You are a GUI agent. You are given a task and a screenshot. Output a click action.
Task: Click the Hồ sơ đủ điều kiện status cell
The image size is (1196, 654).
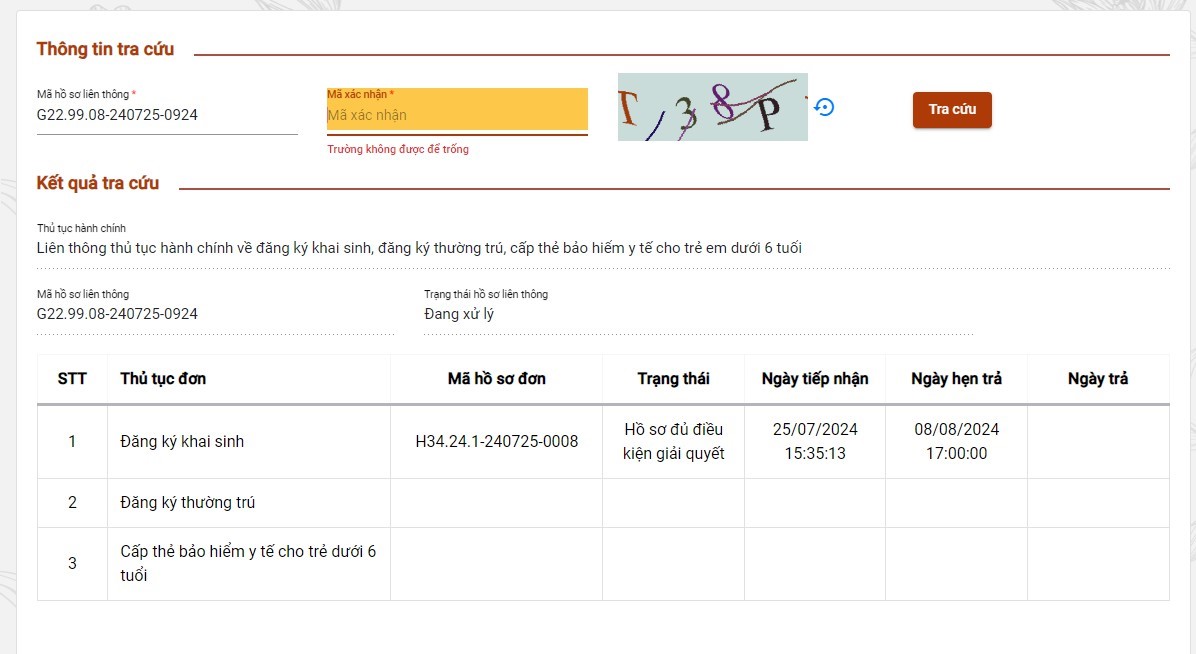(673, 441)
